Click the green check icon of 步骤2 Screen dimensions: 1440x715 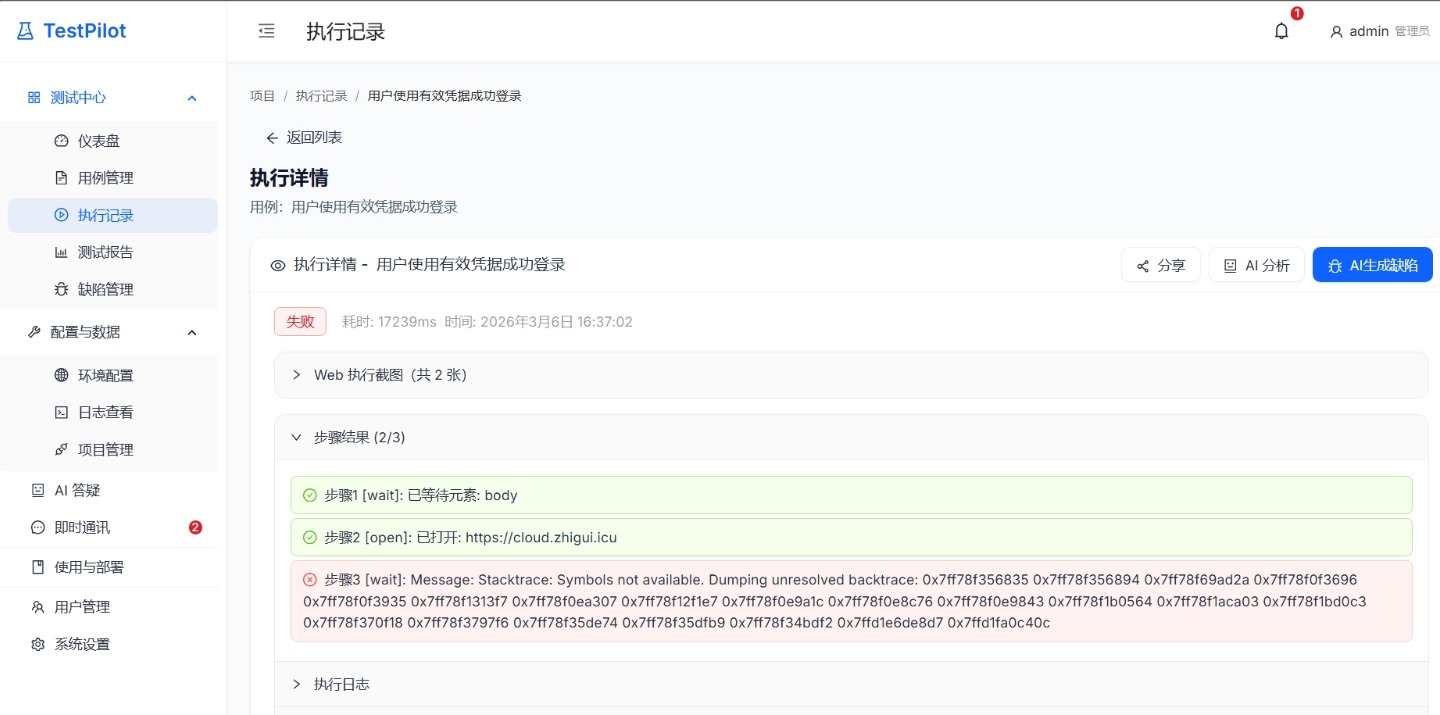tap(310, 537)
